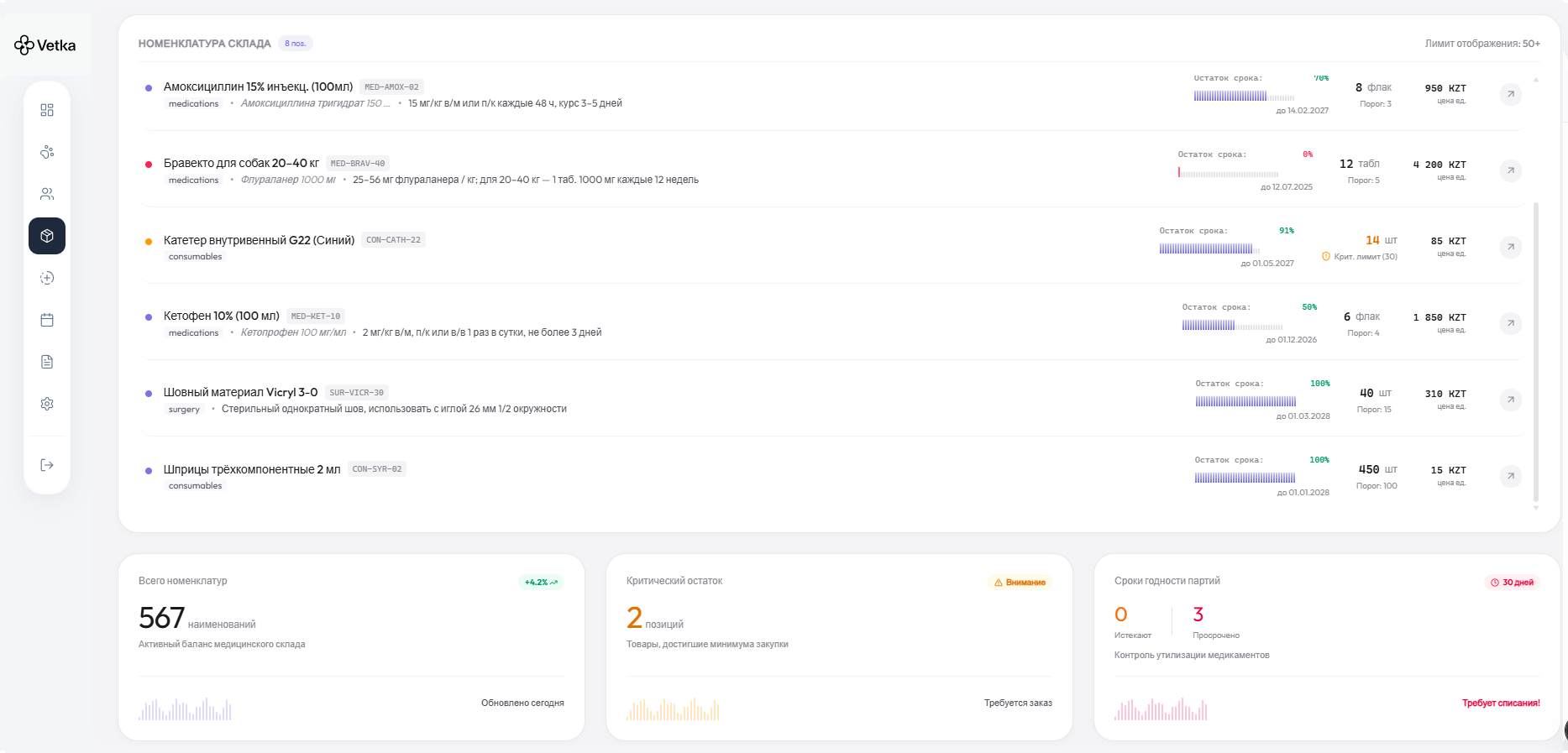Image resolution: width=1568 pixels, height=753 pixels.
Task: Click the 3 Просрочено counter
Action: point(1216,621)
